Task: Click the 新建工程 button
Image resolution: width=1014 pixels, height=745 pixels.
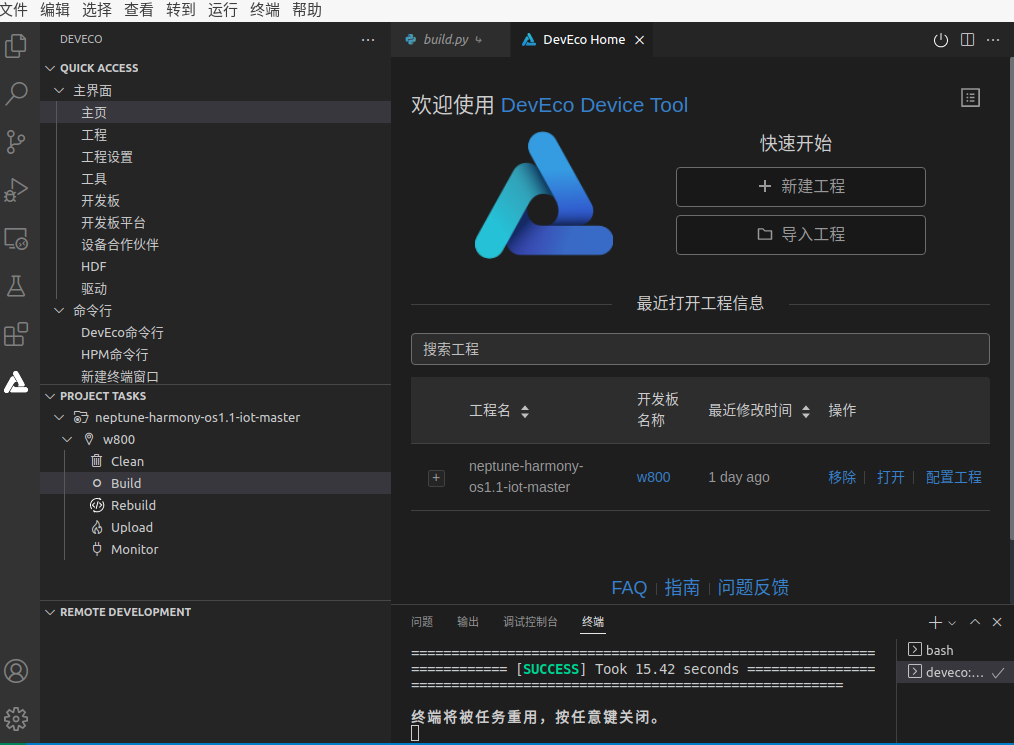Action: (801, 187)
